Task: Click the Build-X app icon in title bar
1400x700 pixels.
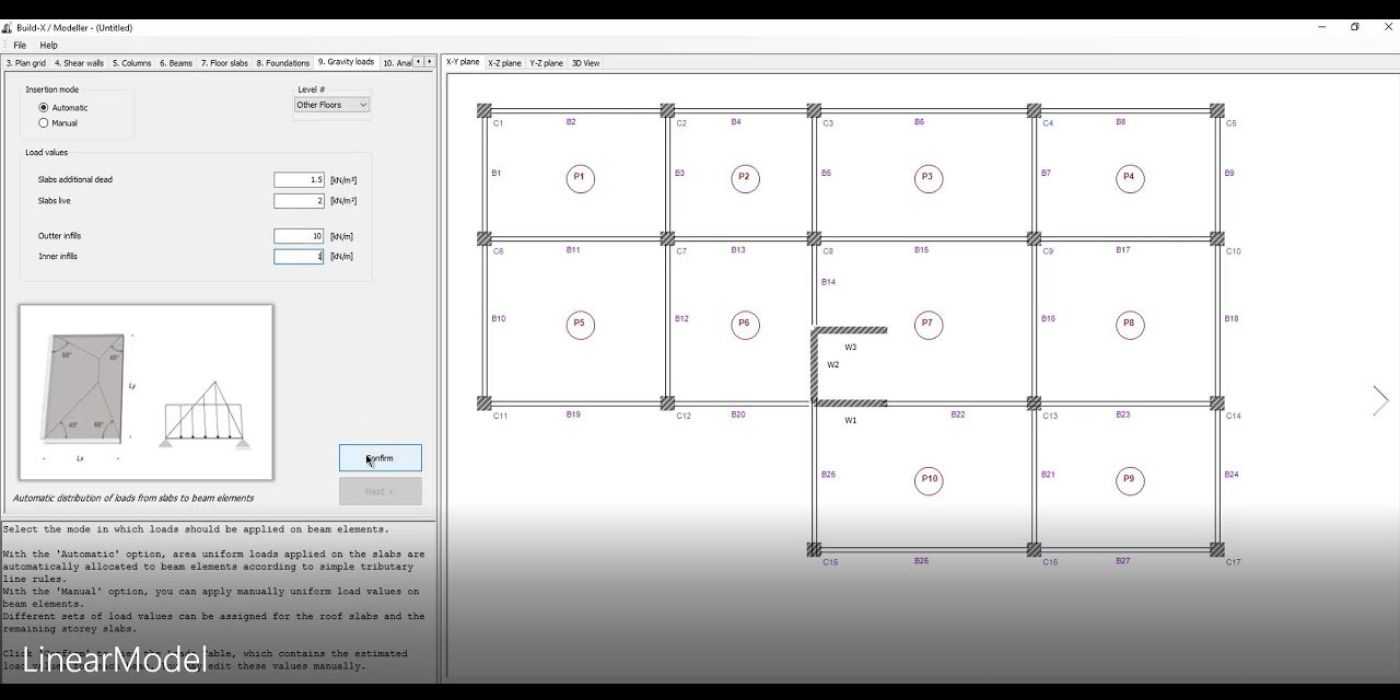Action: [7, 28]
